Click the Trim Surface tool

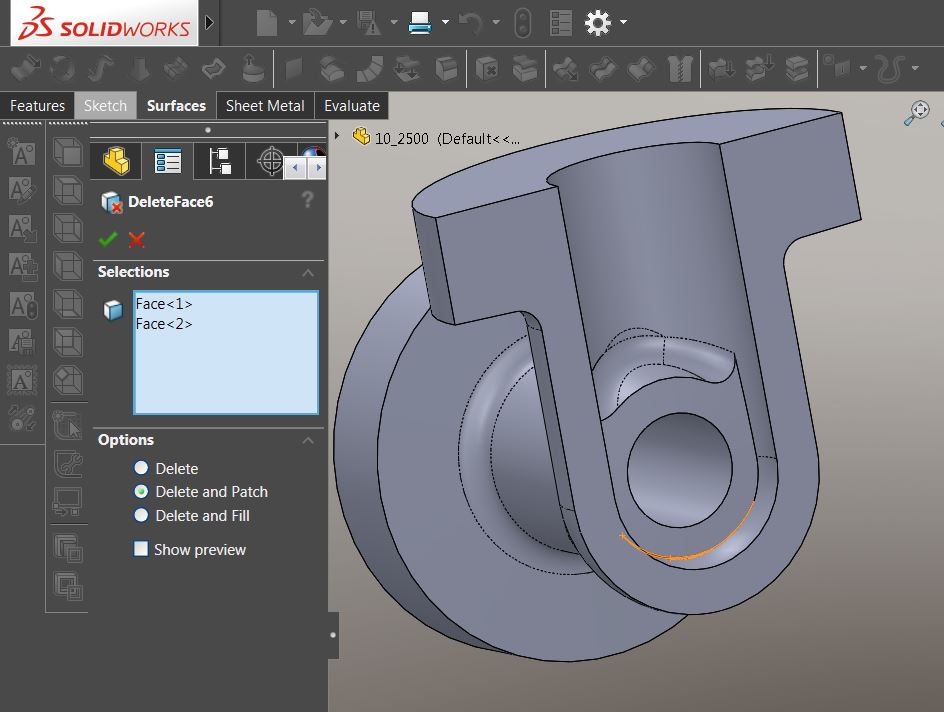(x=604, y=69)
